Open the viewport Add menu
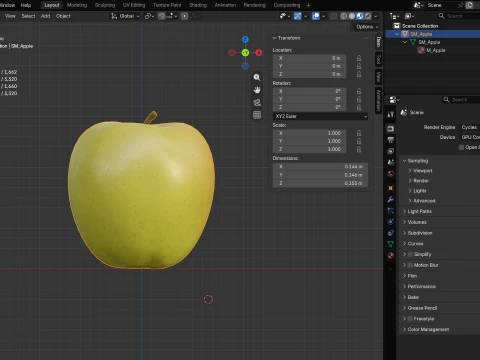 coord(45,16)
